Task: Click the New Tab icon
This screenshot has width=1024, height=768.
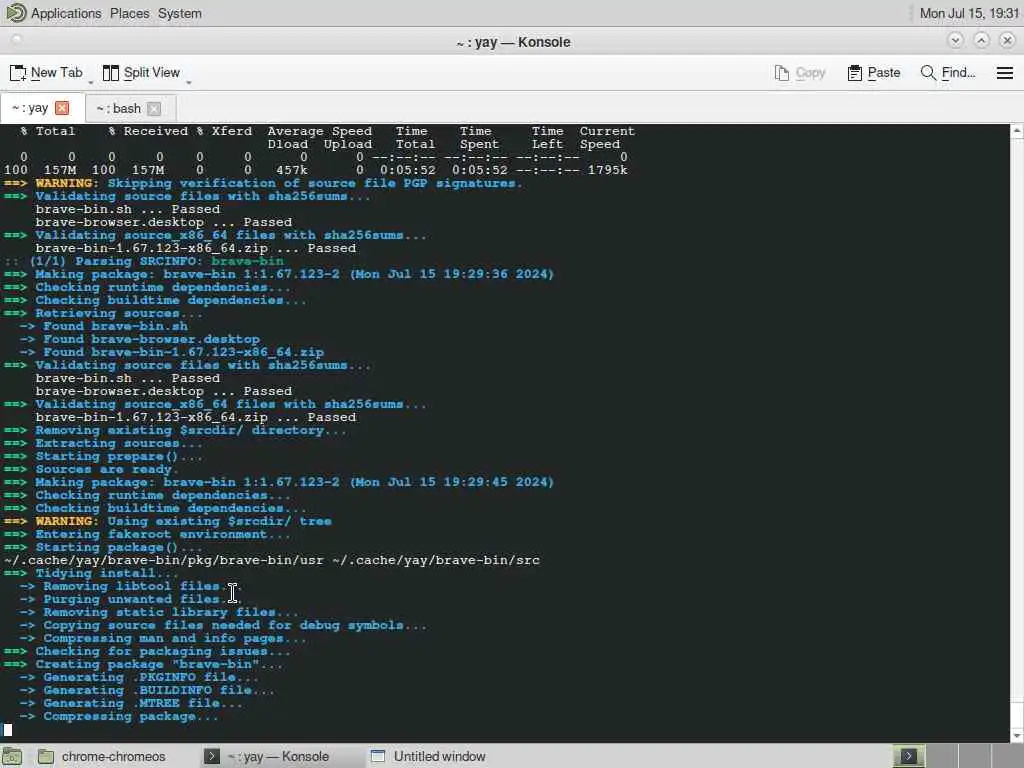Action: coord(18,72)
